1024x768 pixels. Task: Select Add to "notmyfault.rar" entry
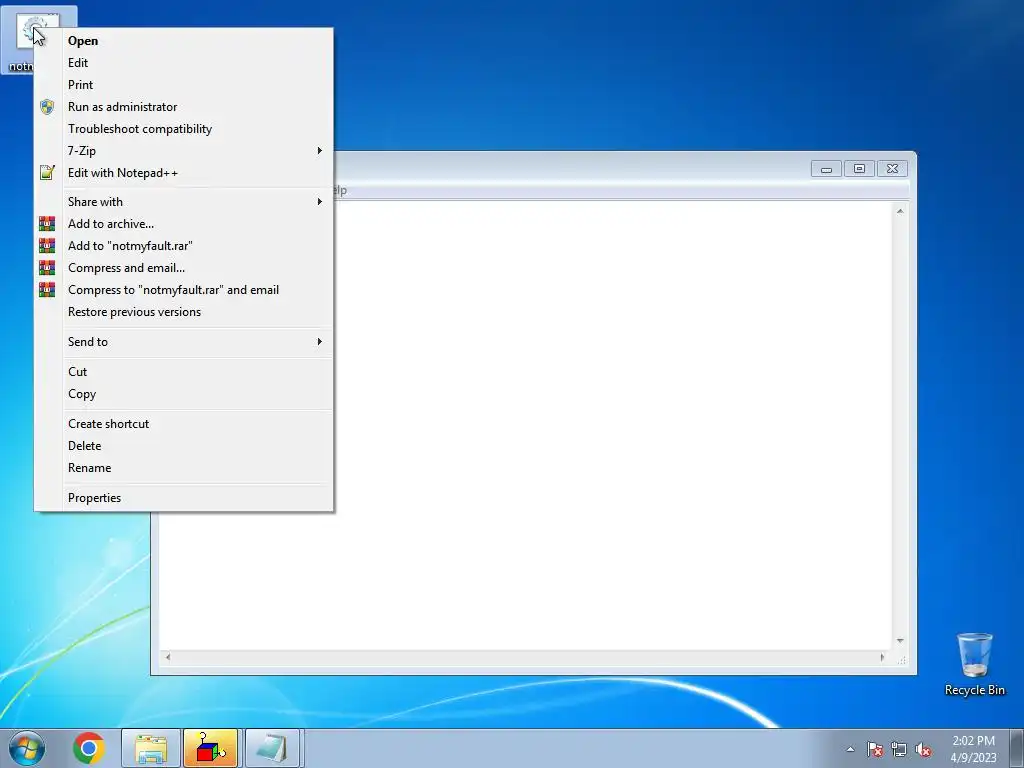(184, 246)
